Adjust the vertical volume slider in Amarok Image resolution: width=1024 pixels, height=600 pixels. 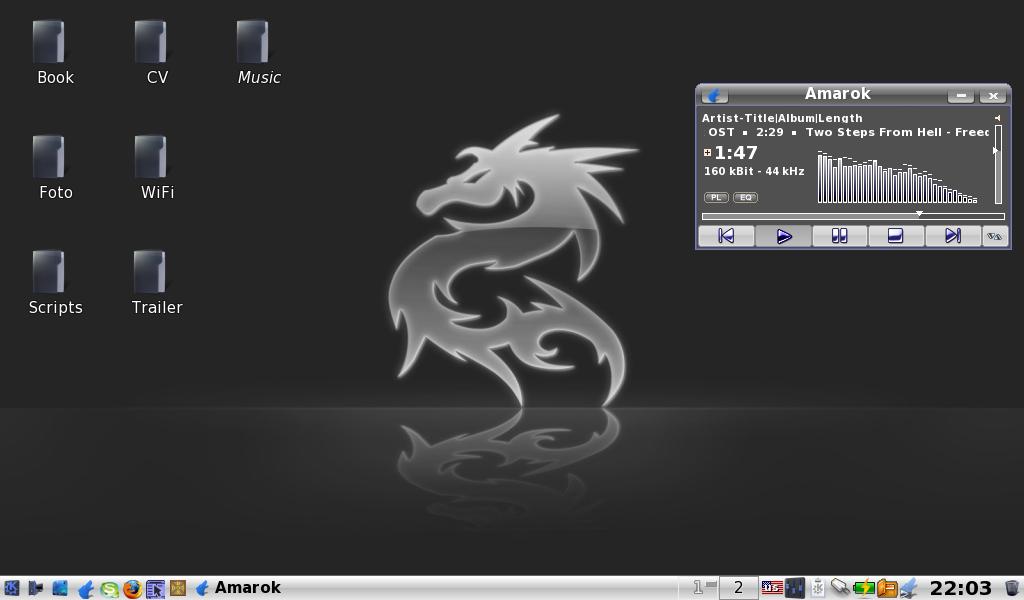[998, 165]
